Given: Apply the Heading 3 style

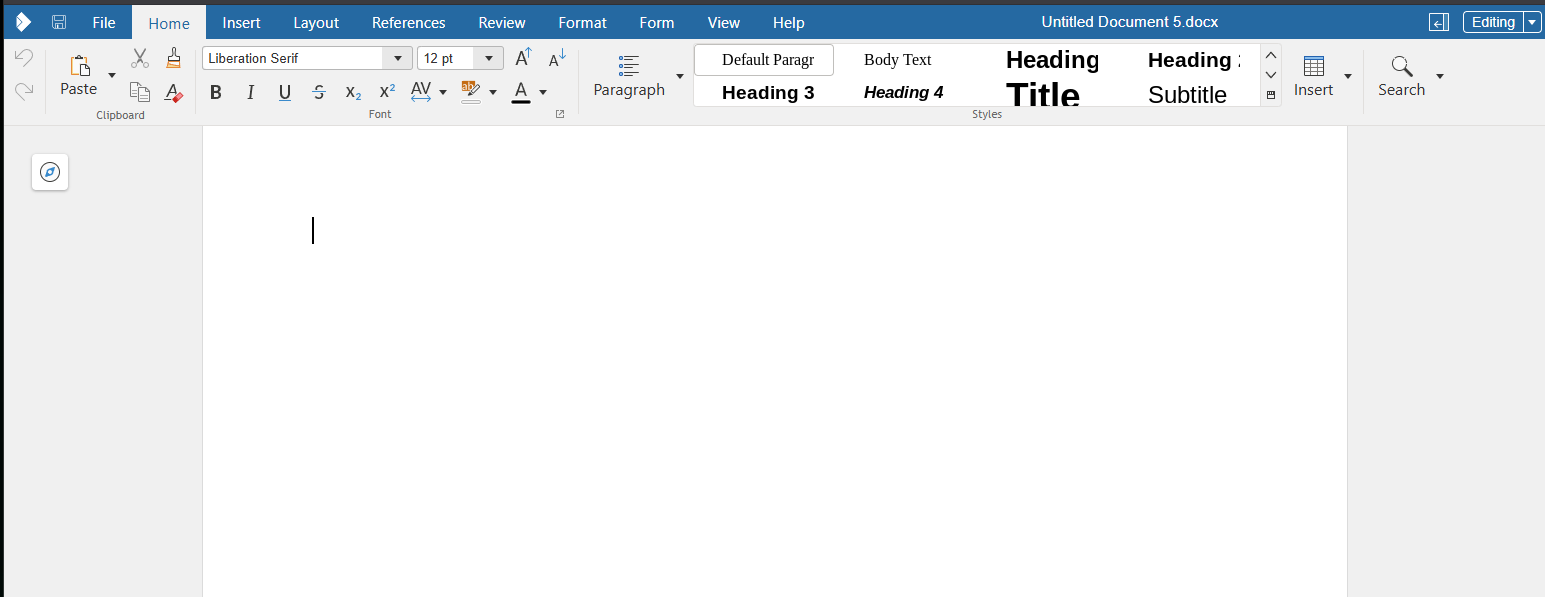Looking at the screenshot, I should click(x=768, y=92).
